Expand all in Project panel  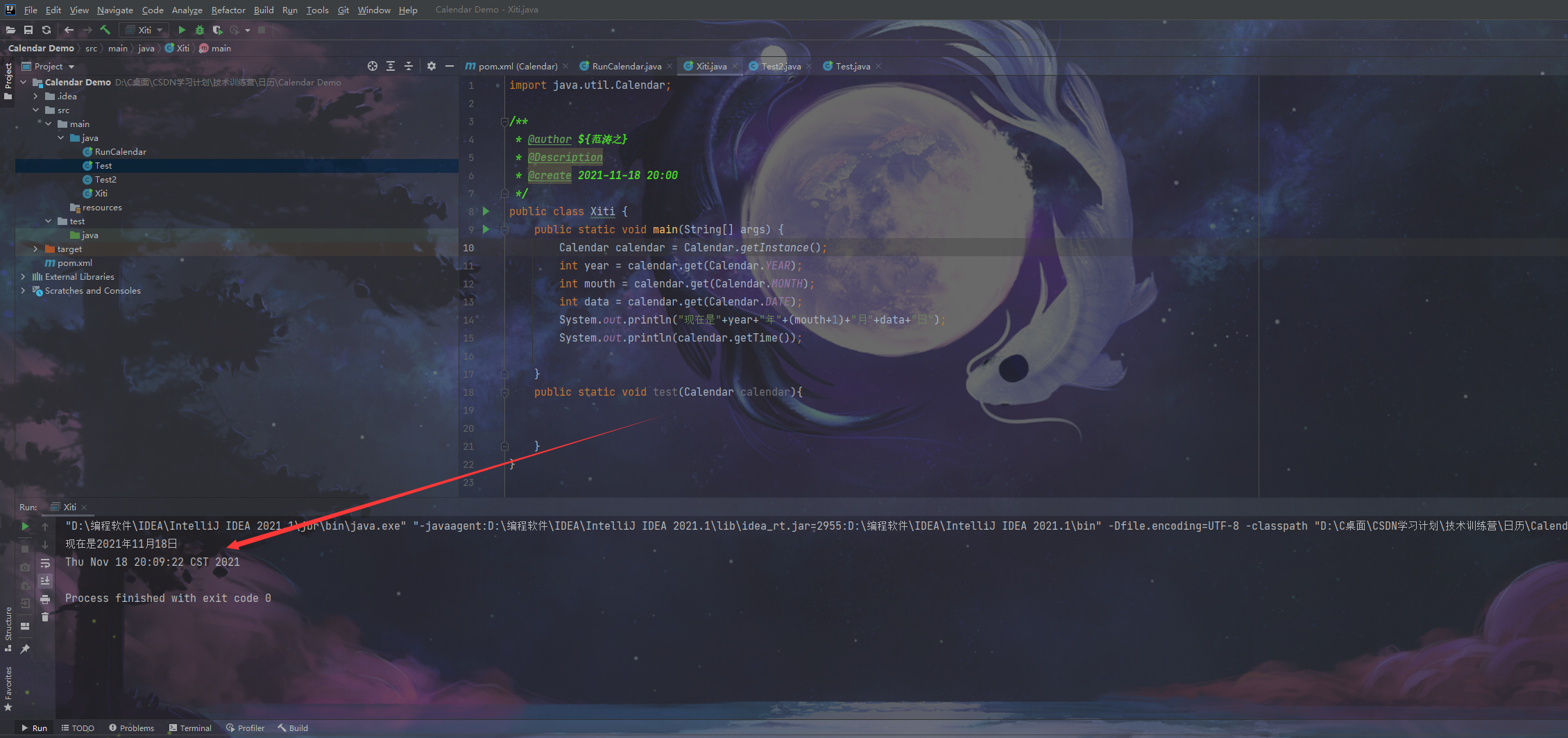pyautogui.click(x=391, y=66)
